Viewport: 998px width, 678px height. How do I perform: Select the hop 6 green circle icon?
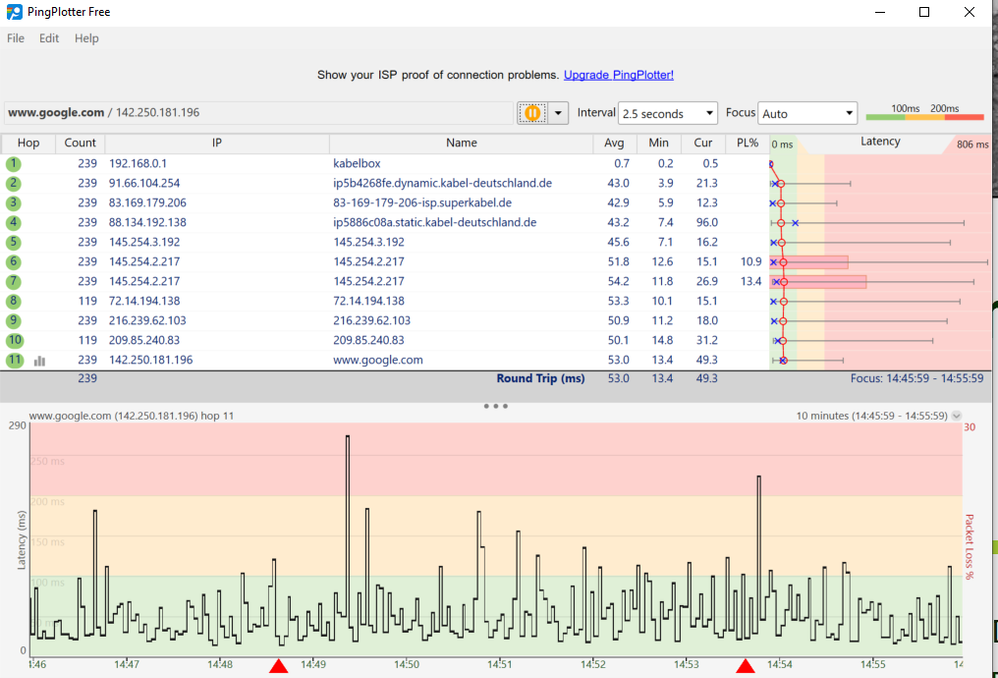click(x=13, y=262)
